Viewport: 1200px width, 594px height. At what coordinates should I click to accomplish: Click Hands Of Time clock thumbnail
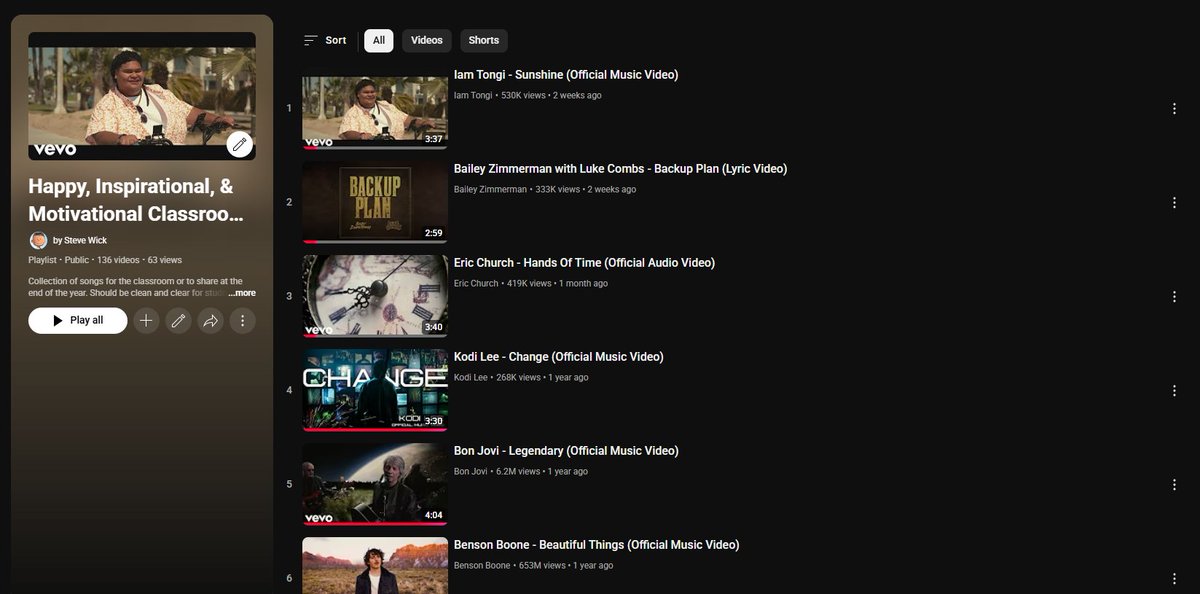point(375,296)
